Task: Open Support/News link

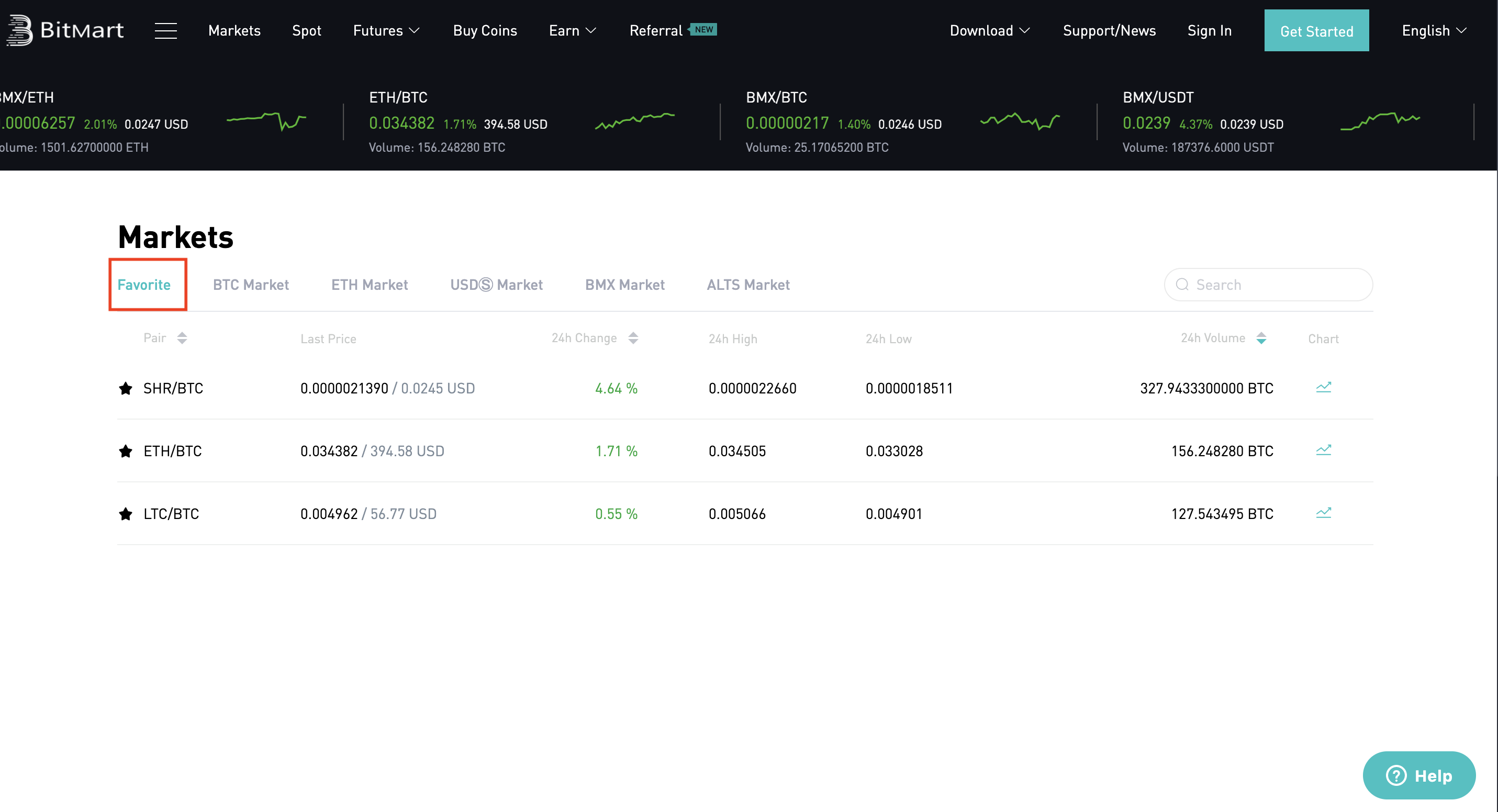Action: pos(1110,30)
